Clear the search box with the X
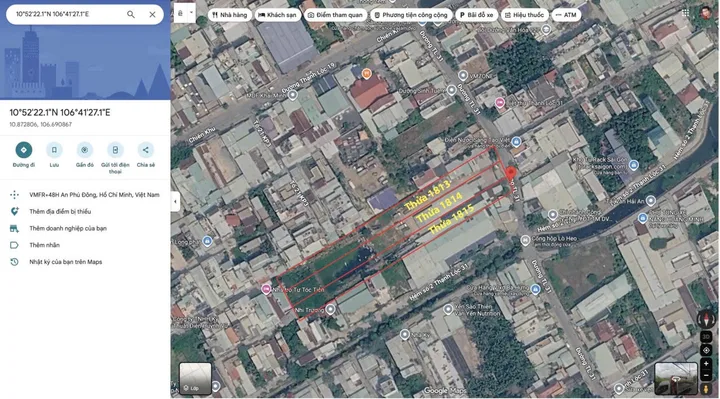Screen dimensions: 720x399 tap(152, 15)
